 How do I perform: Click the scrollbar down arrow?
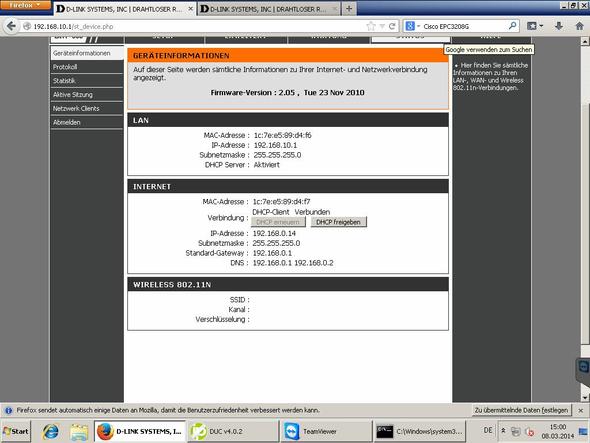click(x=585, y=397)
